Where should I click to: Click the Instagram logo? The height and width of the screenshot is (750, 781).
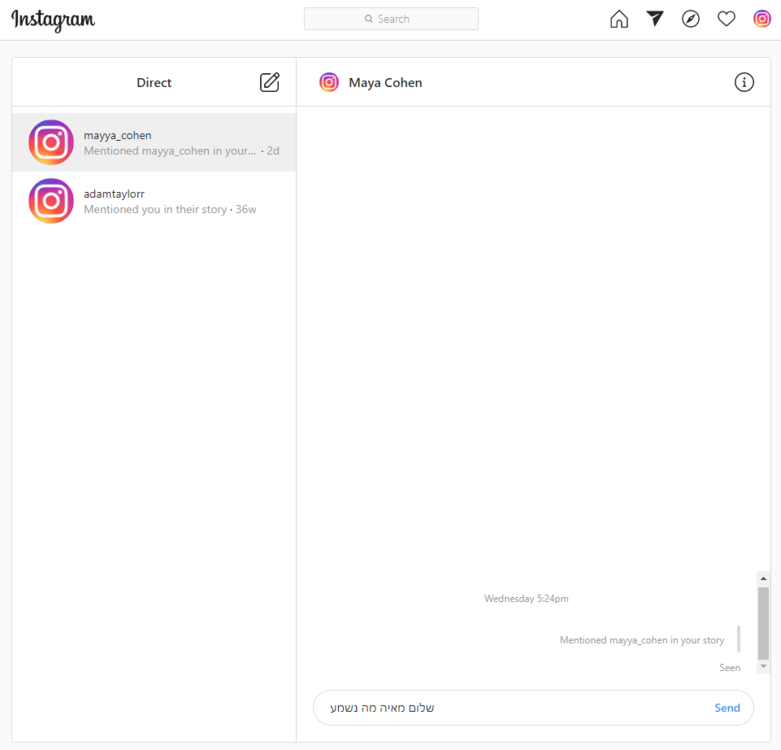click(x=53, y=19)
